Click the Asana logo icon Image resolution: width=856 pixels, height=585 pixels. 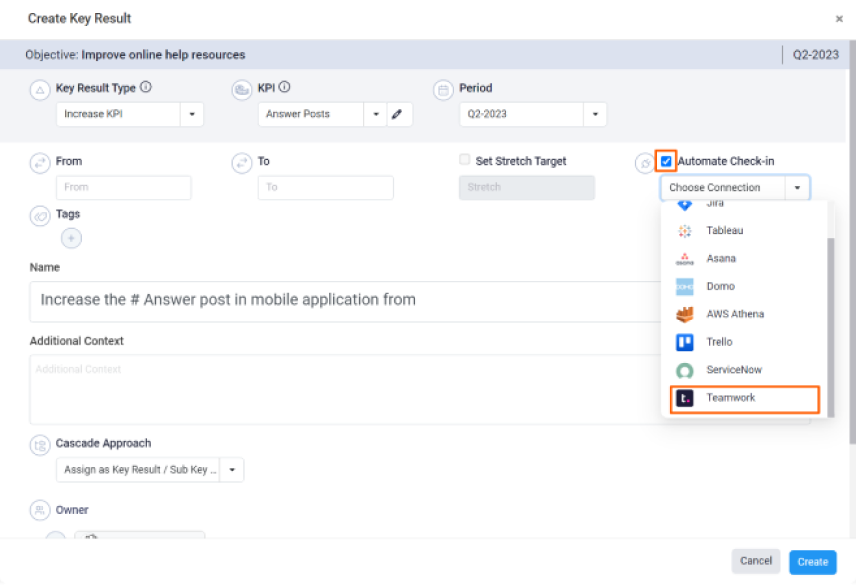click(x=685, y=259)
